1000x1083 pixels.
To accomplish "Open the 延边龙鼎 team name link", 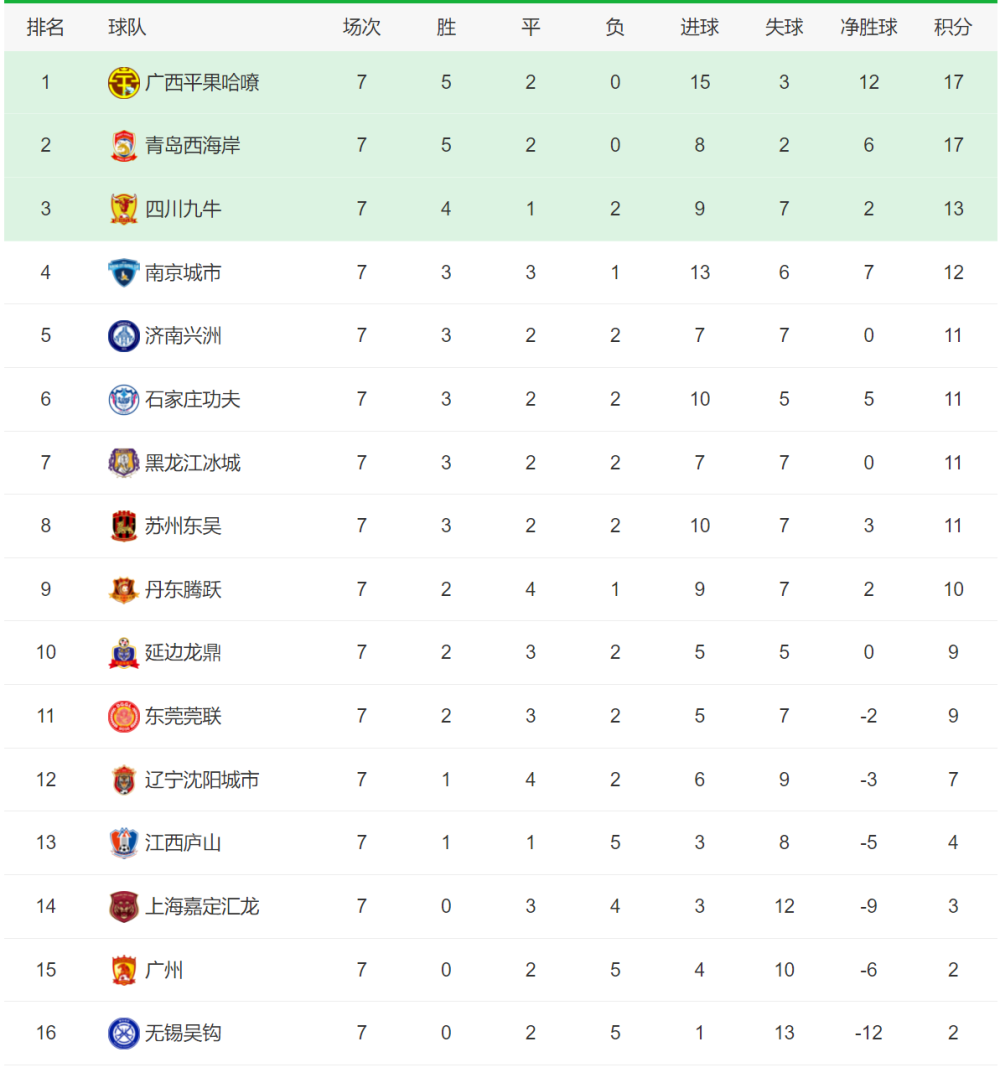I will 183,653.
